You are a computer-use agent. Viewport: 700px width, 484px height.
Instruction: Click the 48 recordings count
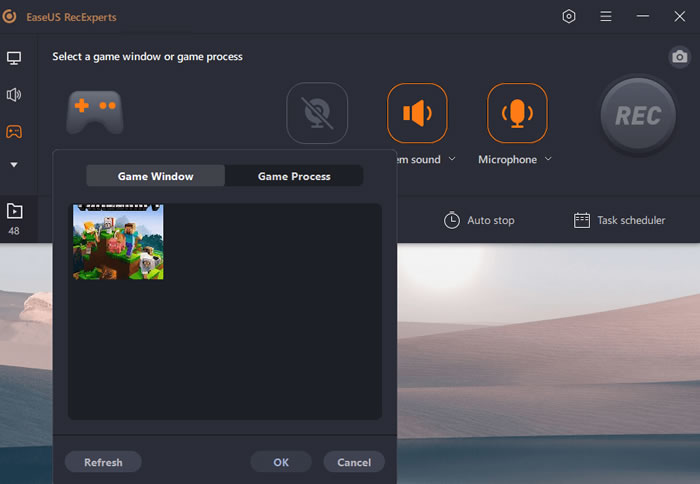pyautogui.click(x=14, y=231)
